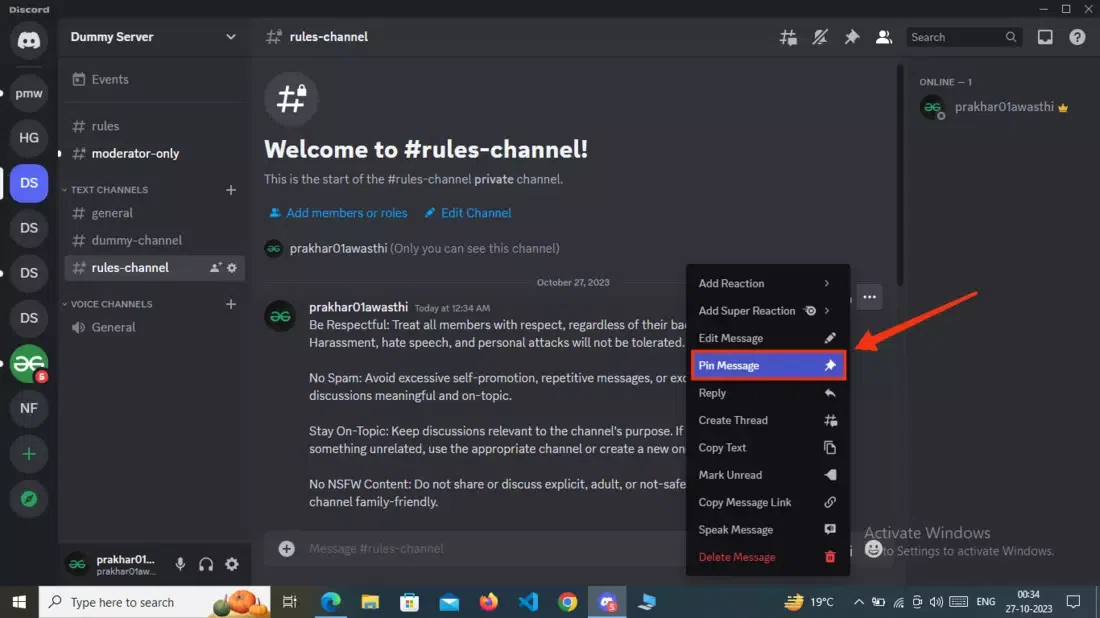Switch to dummy-channel

point(154,241)
